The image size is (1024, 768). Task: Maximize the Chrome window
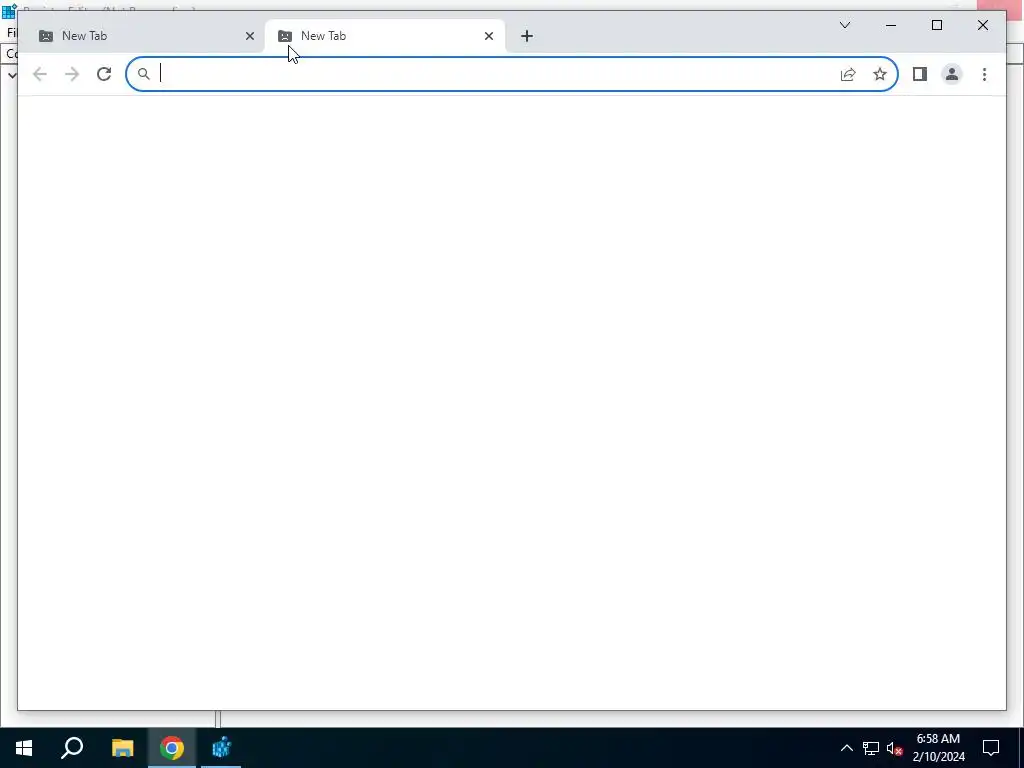click(936, 25)
